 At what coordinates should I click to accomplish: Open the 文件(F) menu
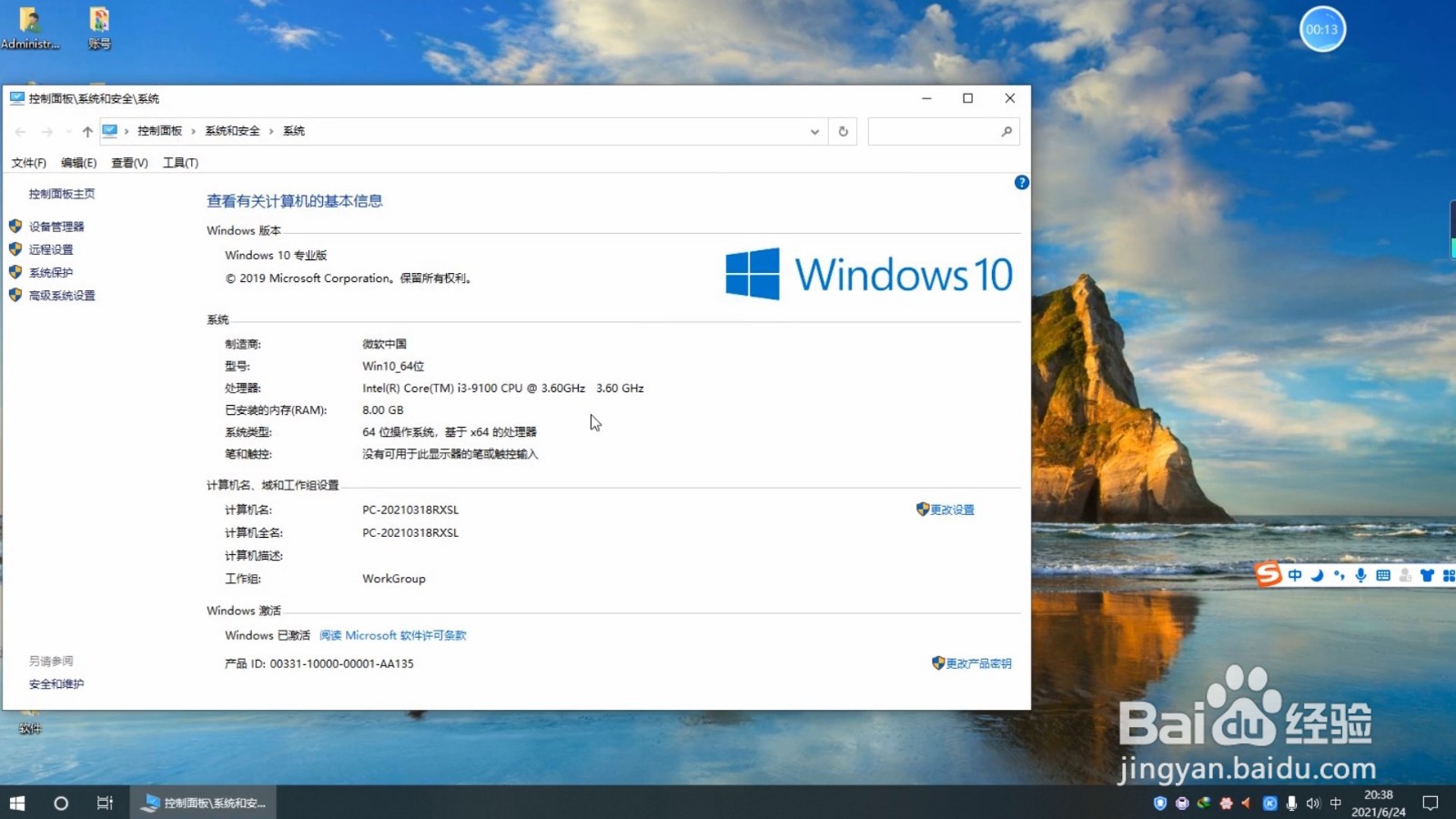(x=29, y=163)
